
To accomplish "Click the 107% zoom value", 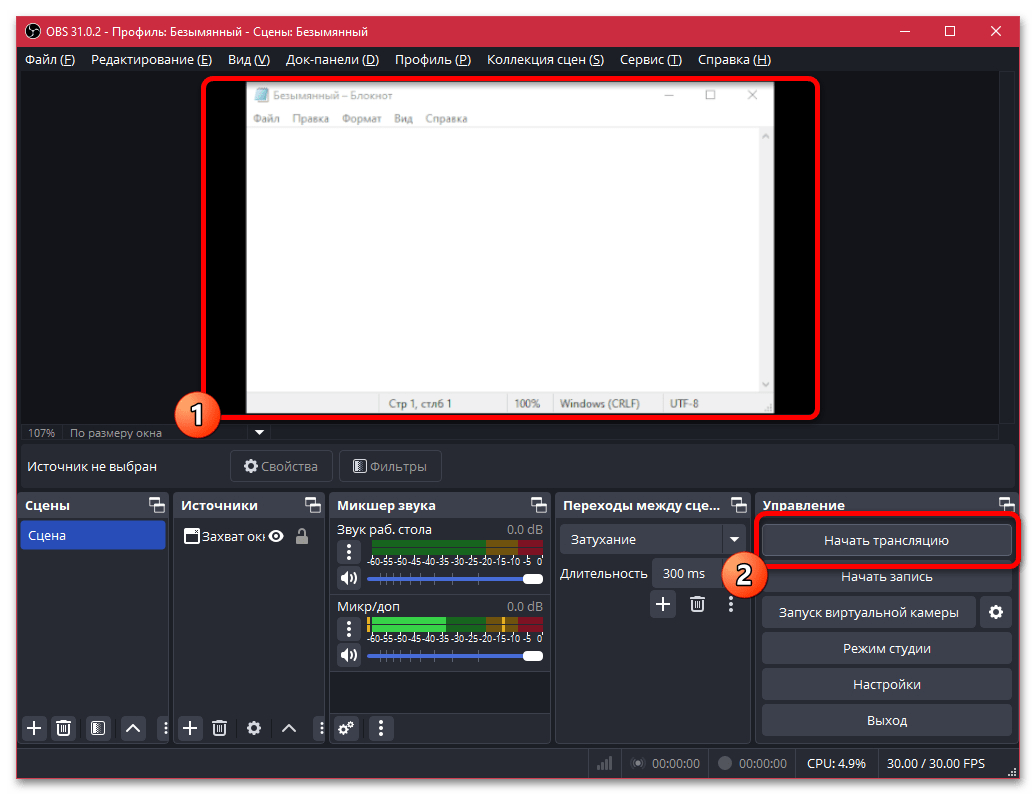I will pyautogui.click(x=41, y=433).
